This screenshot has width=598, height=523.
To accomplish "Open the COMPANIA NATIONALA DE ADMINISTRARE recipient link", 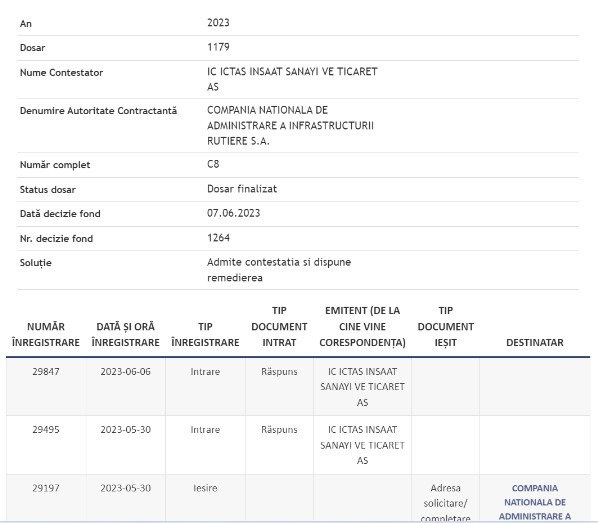I will point(535,502).
